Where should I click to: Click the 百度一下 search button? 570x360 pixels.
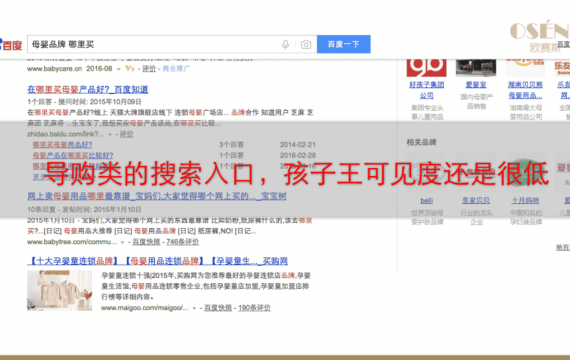[344, 44]
